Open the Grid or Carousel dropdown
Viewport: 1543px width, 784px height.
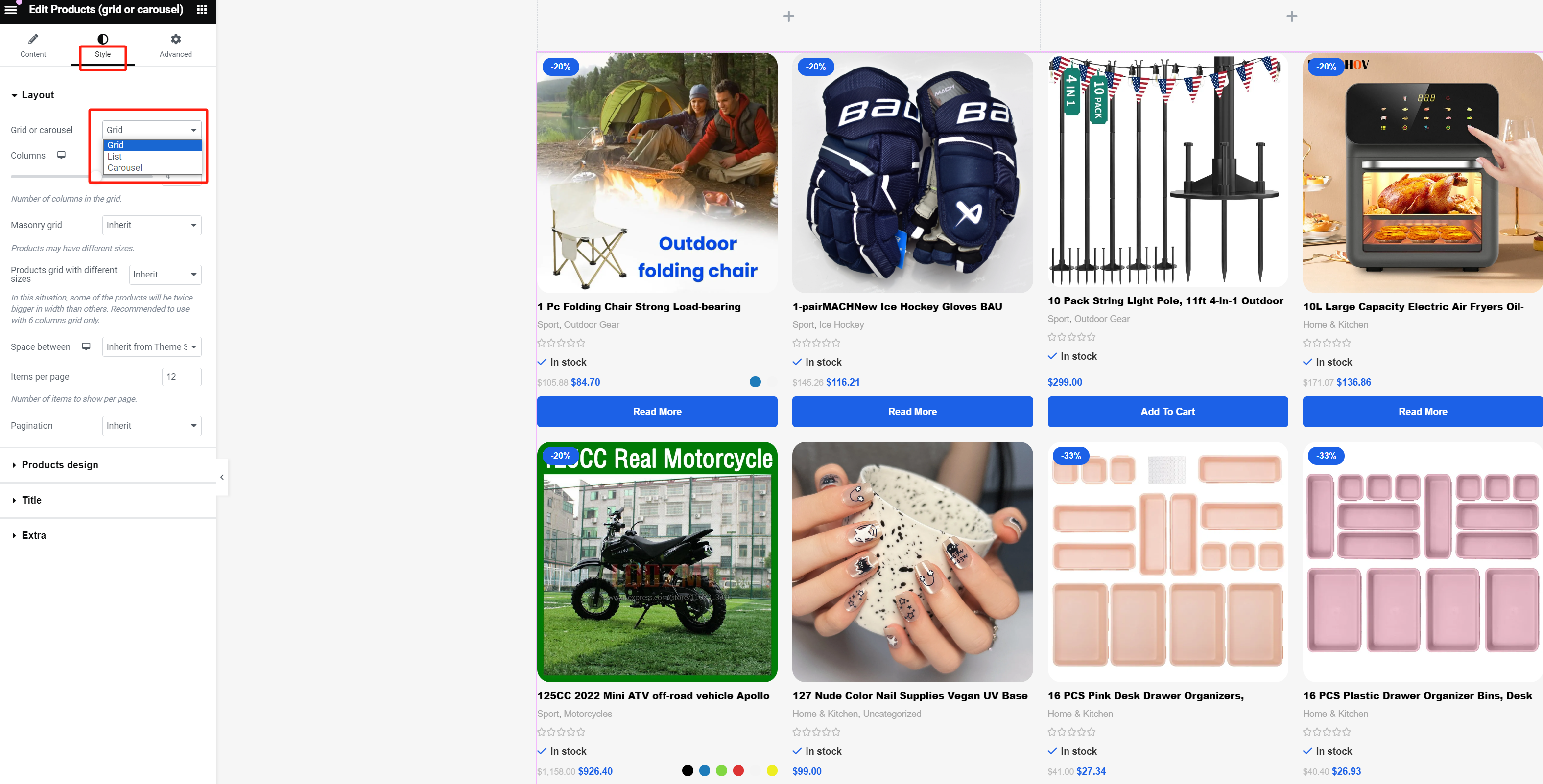point(151,130)
